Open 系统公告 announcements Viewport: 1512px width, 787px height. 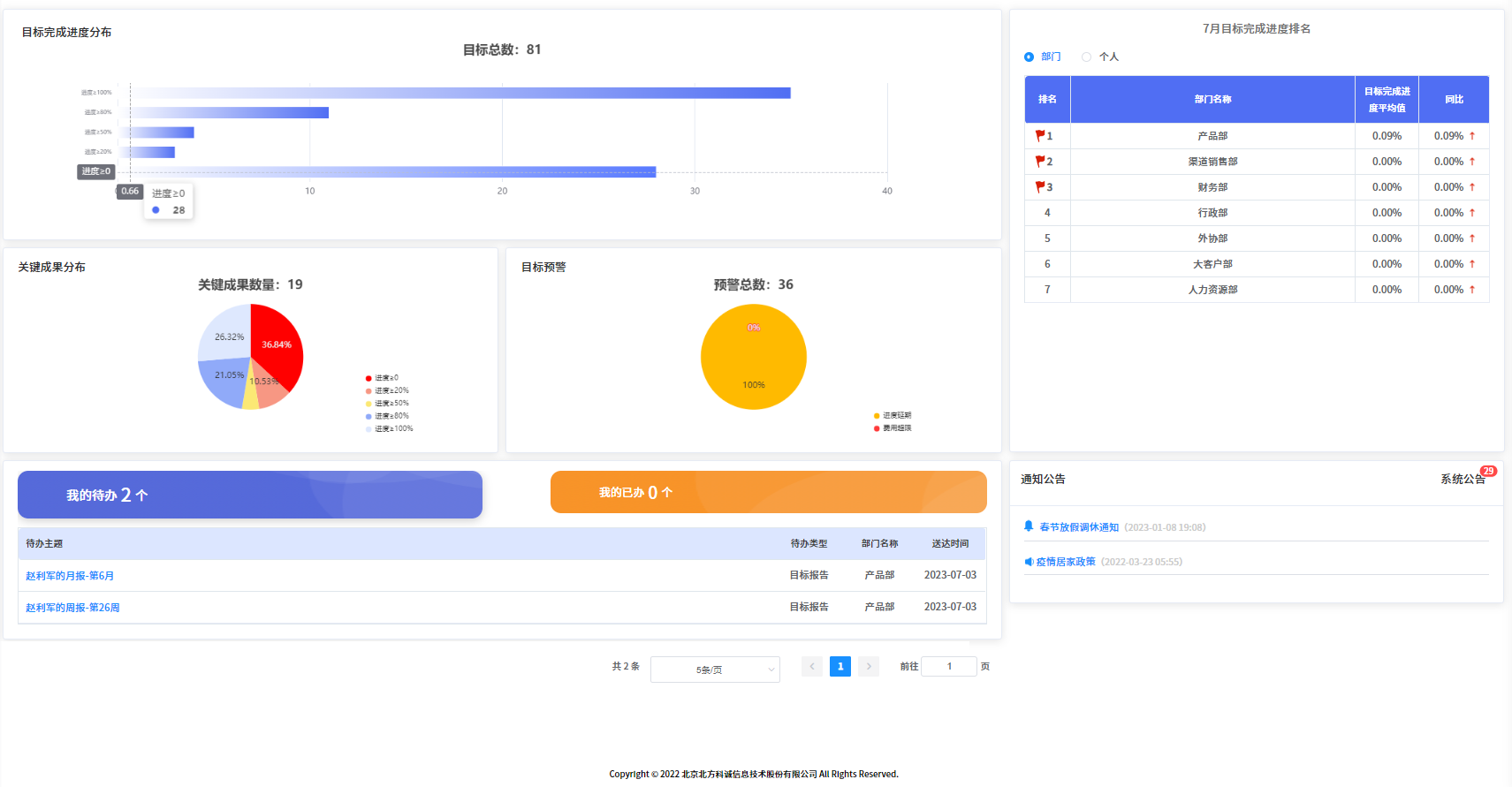(1462, 480)
